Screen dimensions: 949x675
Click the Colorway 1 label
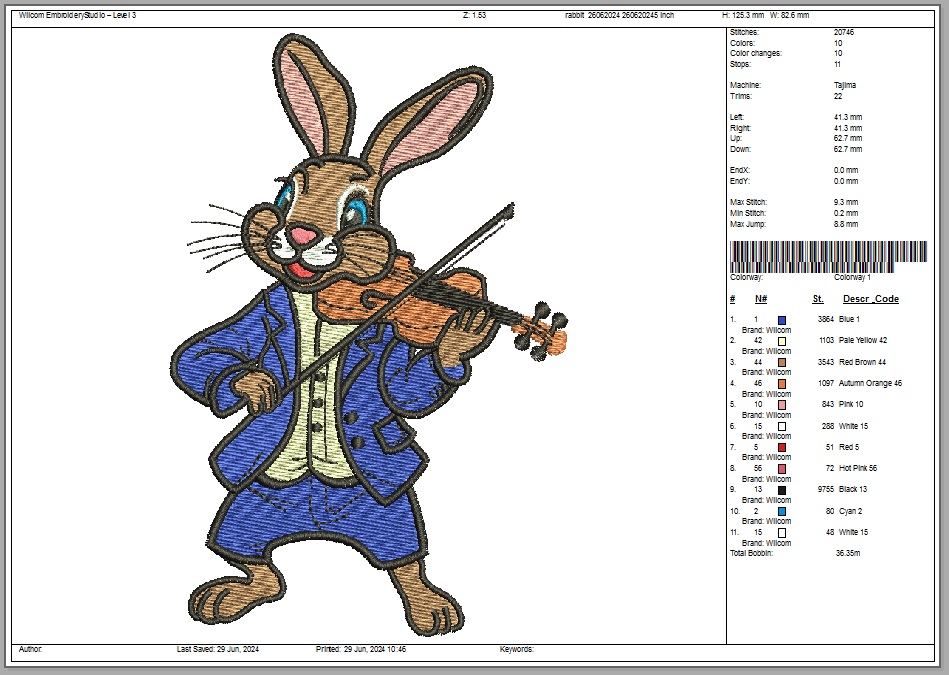[852, 277]
